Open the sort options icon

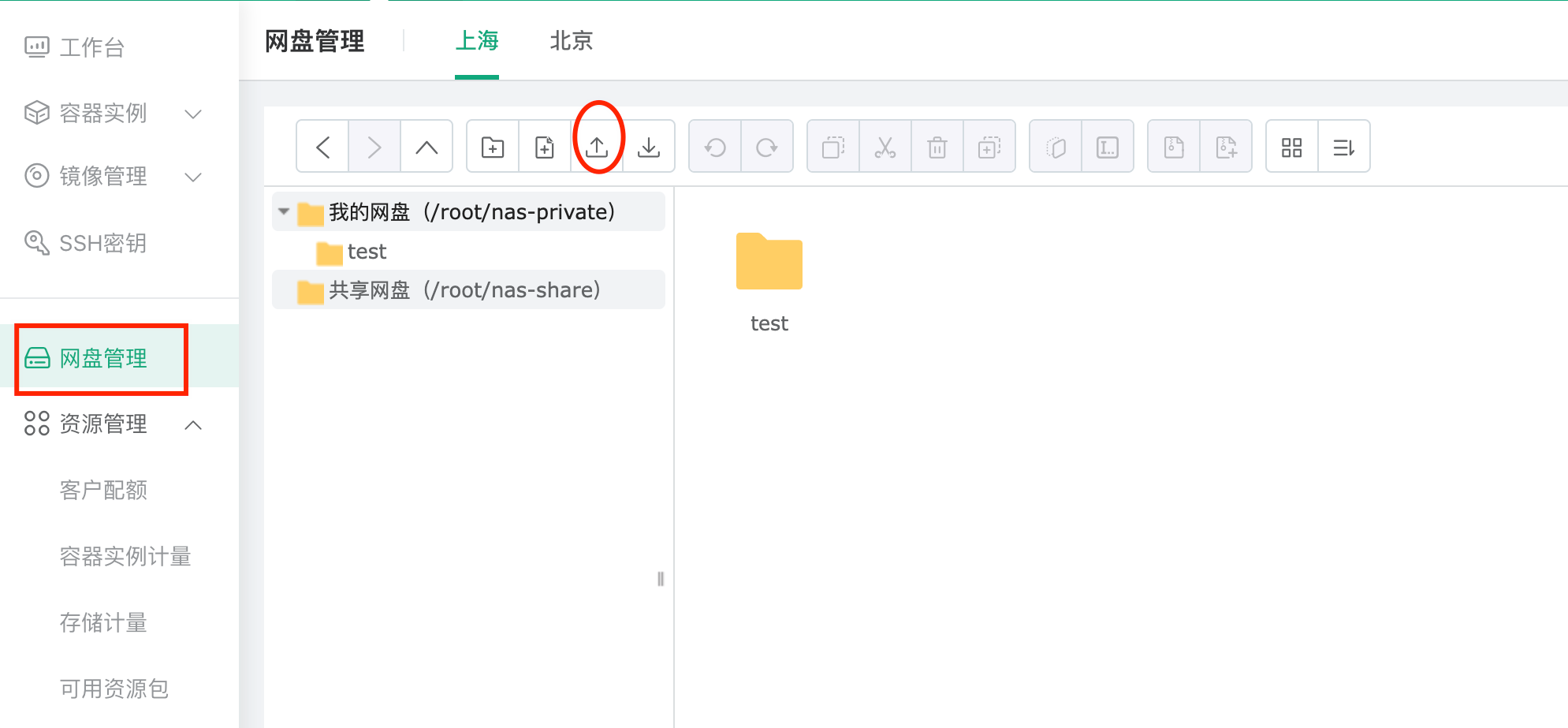point(1344,147)
